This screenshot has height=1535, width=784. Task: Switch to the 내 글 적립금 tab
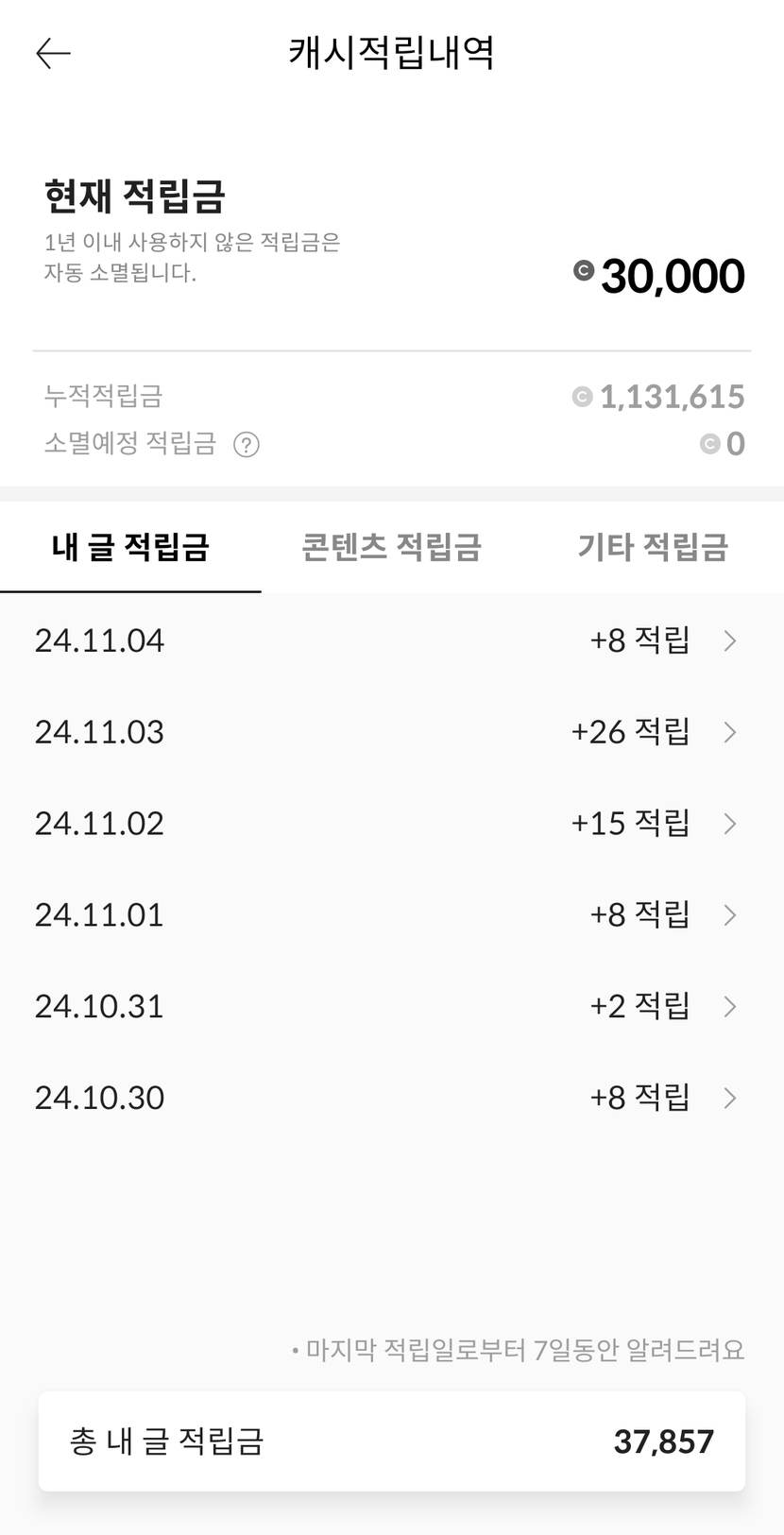pyautogui.click(x=130, y=547)
